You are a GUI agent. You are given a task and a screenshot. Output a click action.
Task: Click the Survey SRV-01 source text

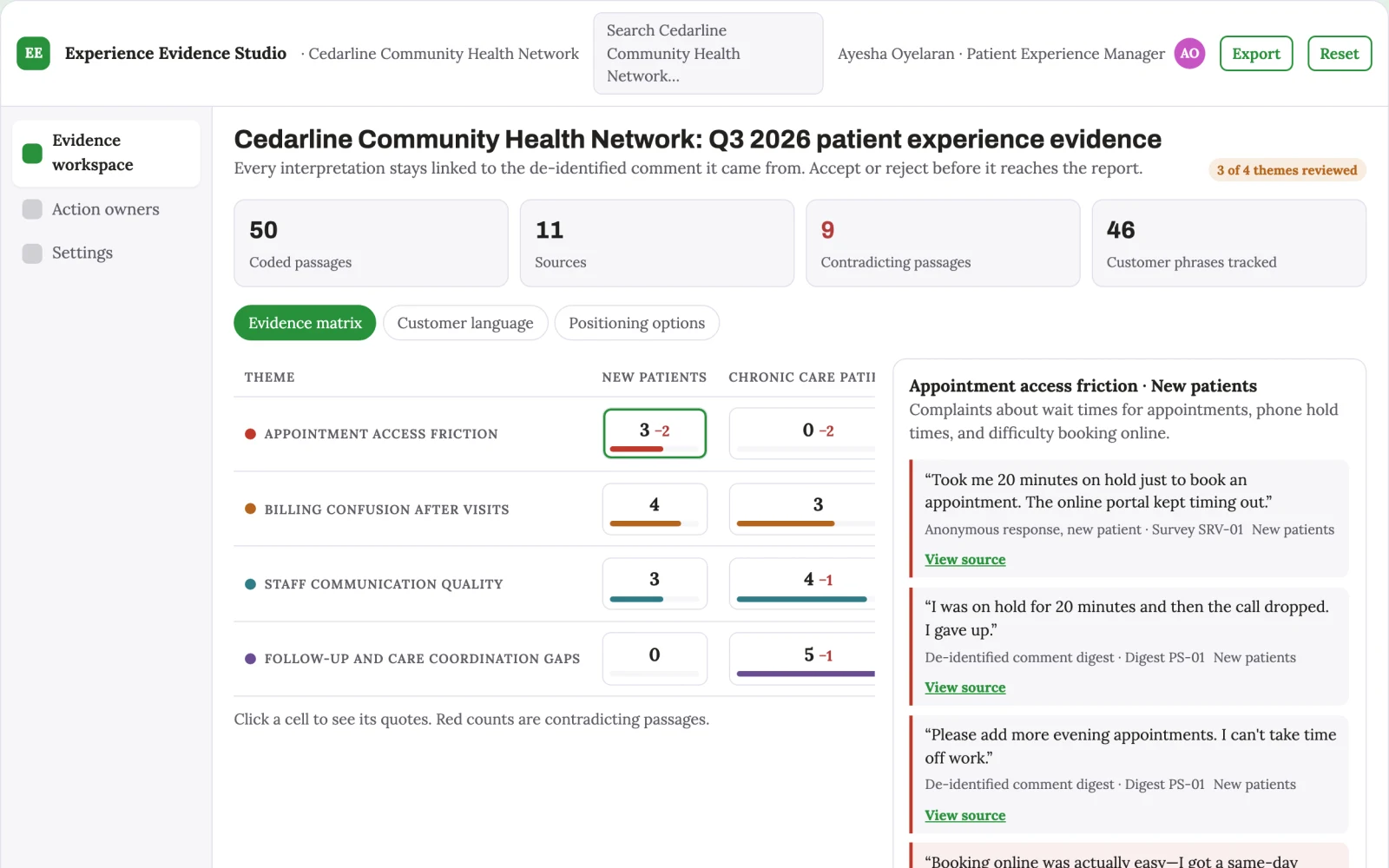1197,529
